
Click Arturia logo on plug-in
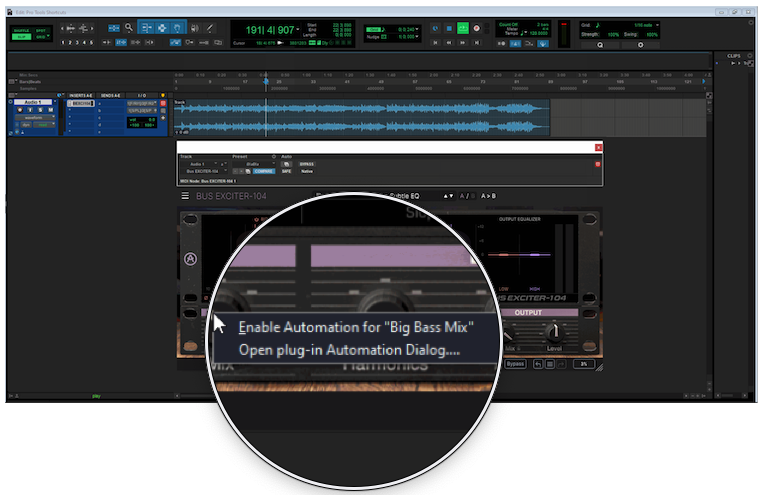[190, 258]
